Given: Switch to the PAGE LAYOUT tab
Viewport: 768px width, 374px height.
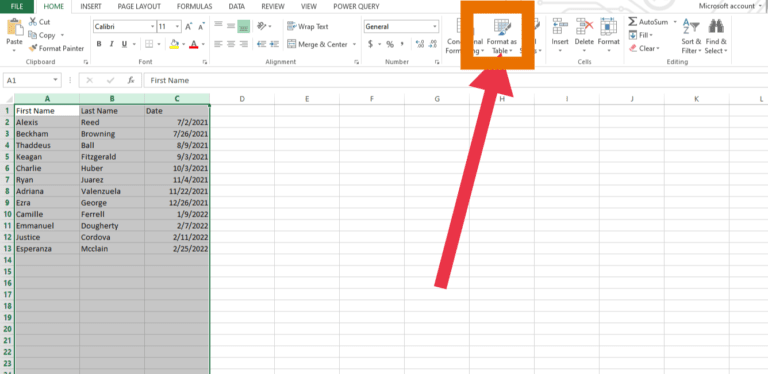Looking at the screenshot, I should (139, 6).
